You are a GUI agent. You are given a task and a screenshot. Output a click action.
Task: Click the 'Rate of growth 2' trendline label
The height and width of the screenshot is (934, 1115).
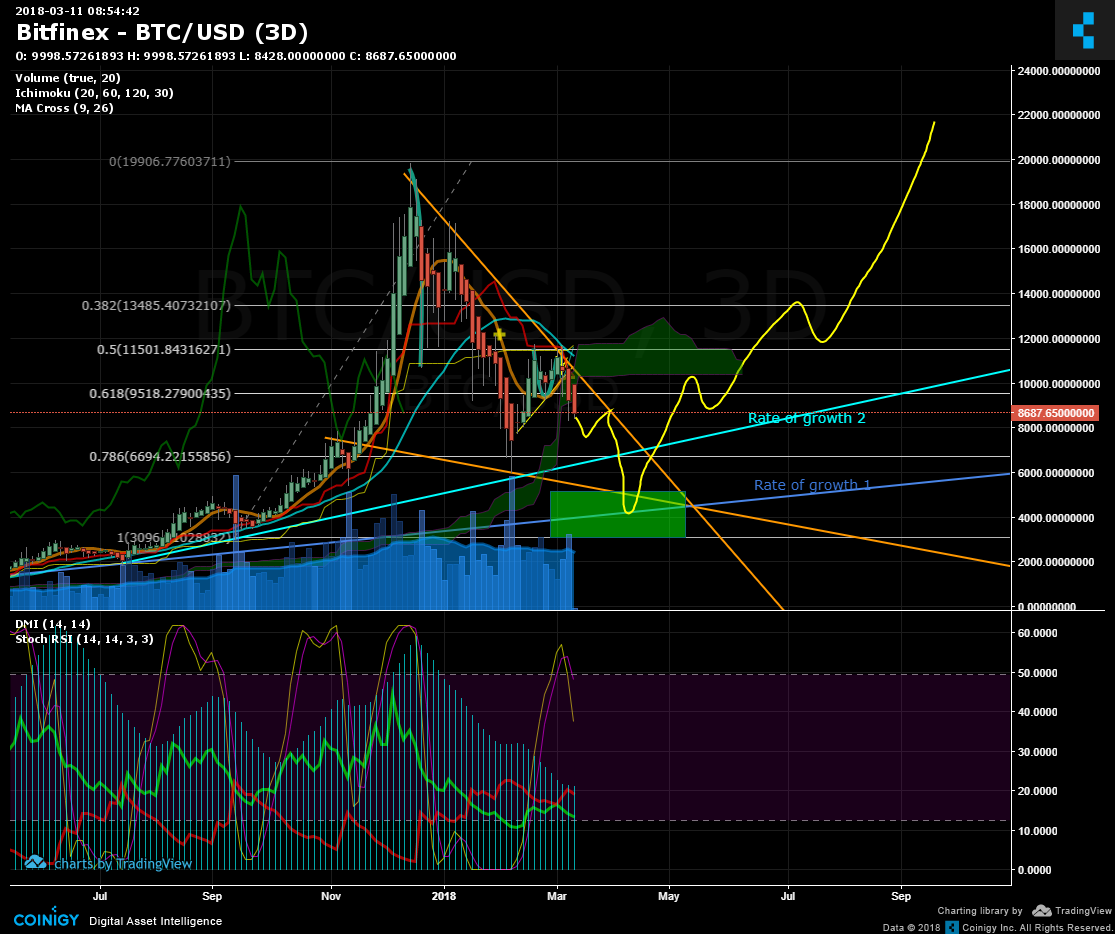click(x=806, y=418)
